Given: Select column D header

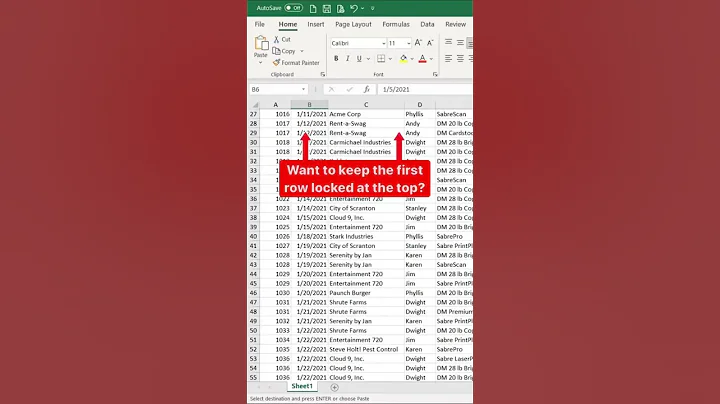Looking at the screenshot, I should point(419,105).
